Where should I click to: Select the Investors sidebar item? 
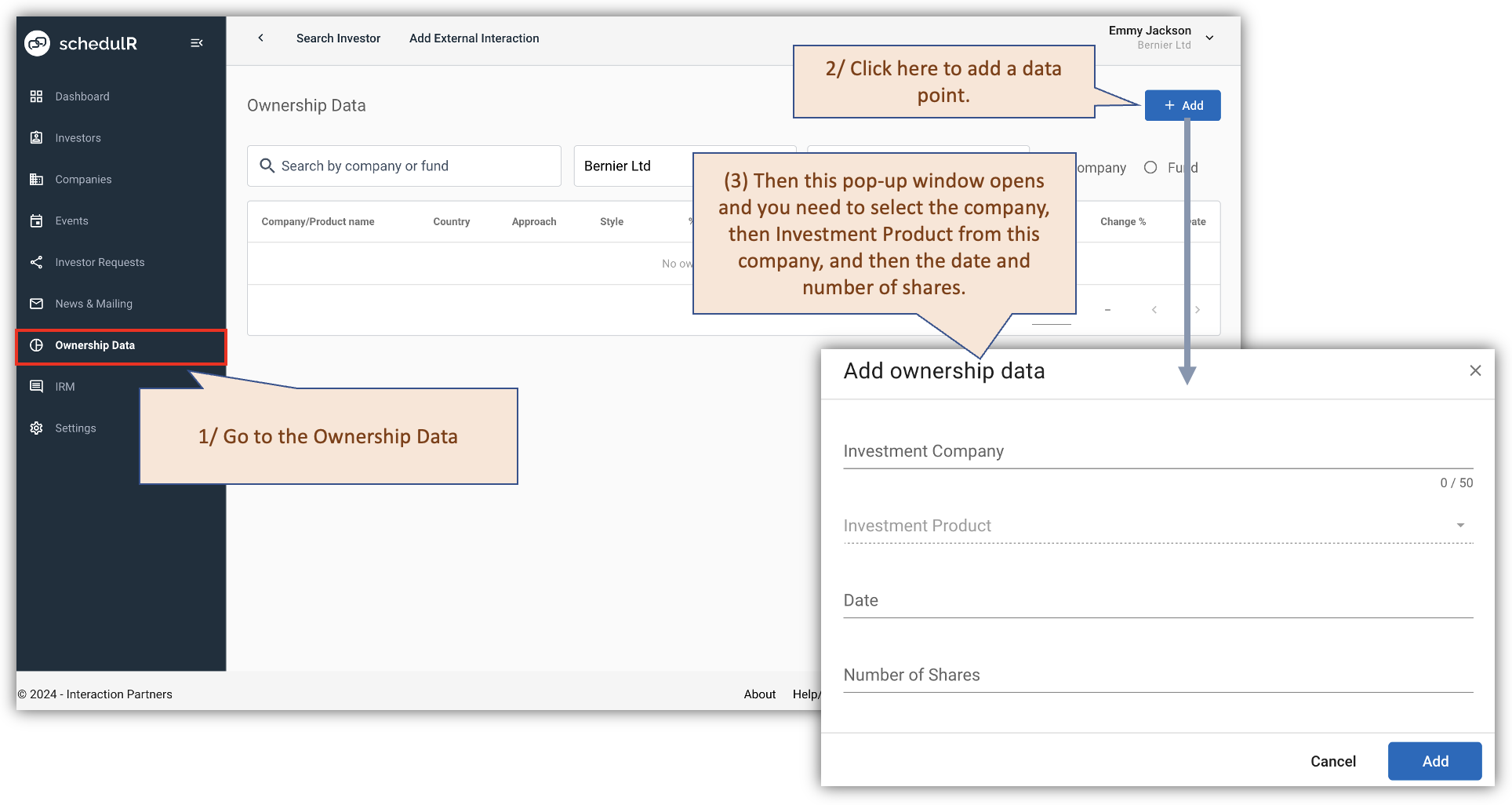click(78, 137)
